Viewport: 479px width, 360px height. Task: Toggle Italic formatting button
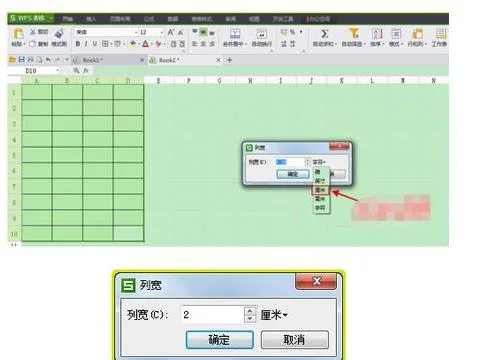(x=86, y=44)
